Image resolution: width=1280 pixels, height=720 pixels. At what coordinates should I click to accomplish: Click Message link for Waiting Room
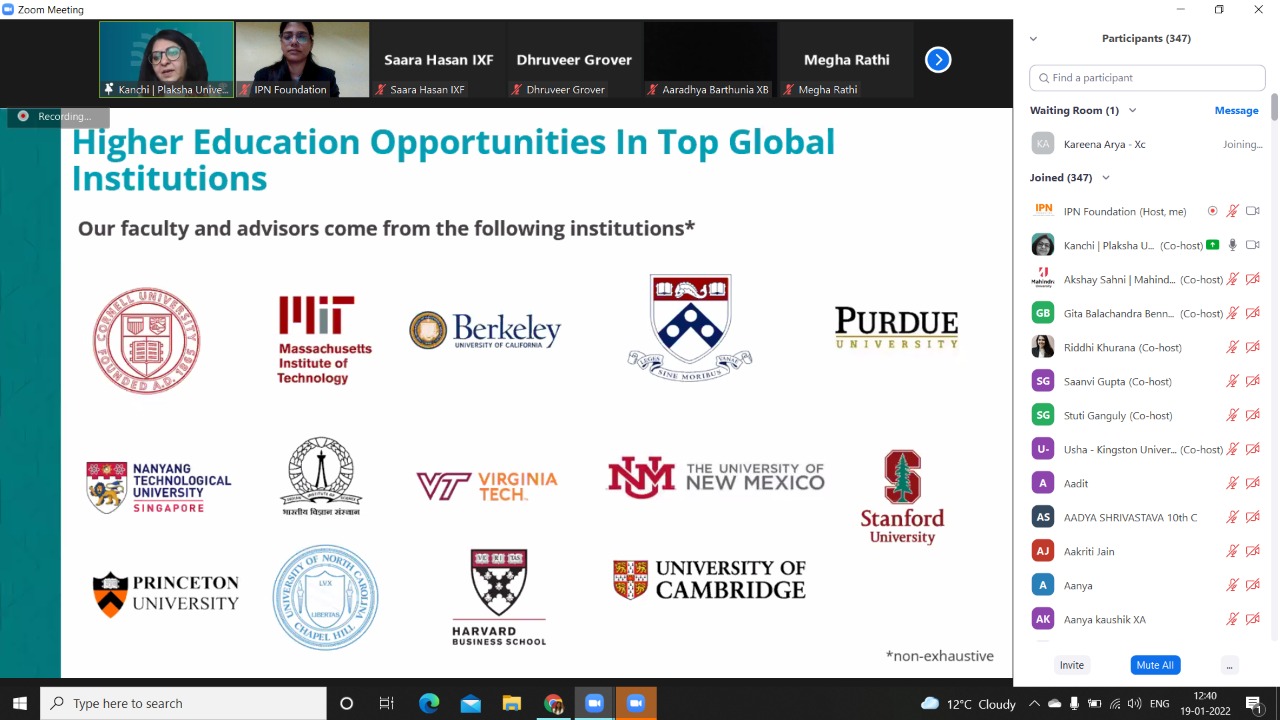[x=1236, y=111]
